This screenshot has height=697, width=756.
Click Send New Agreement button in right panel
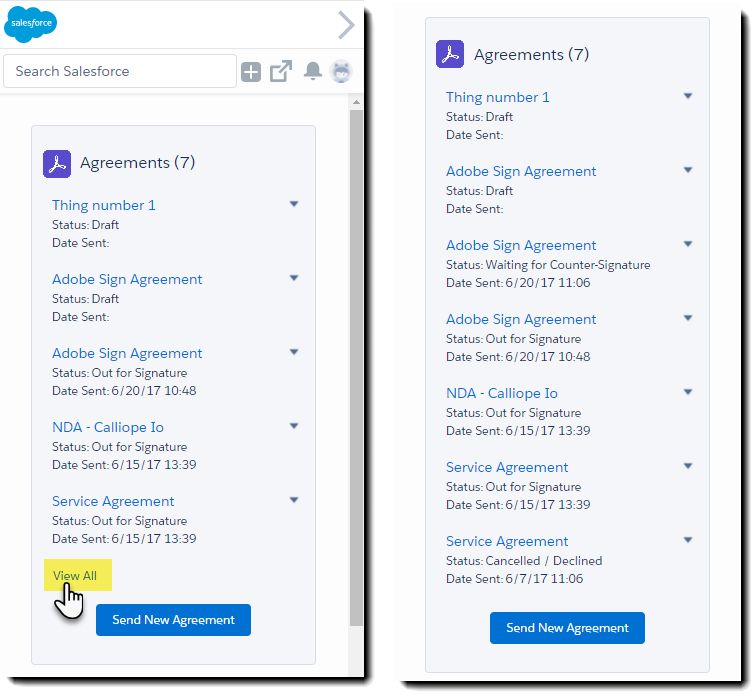567,628
